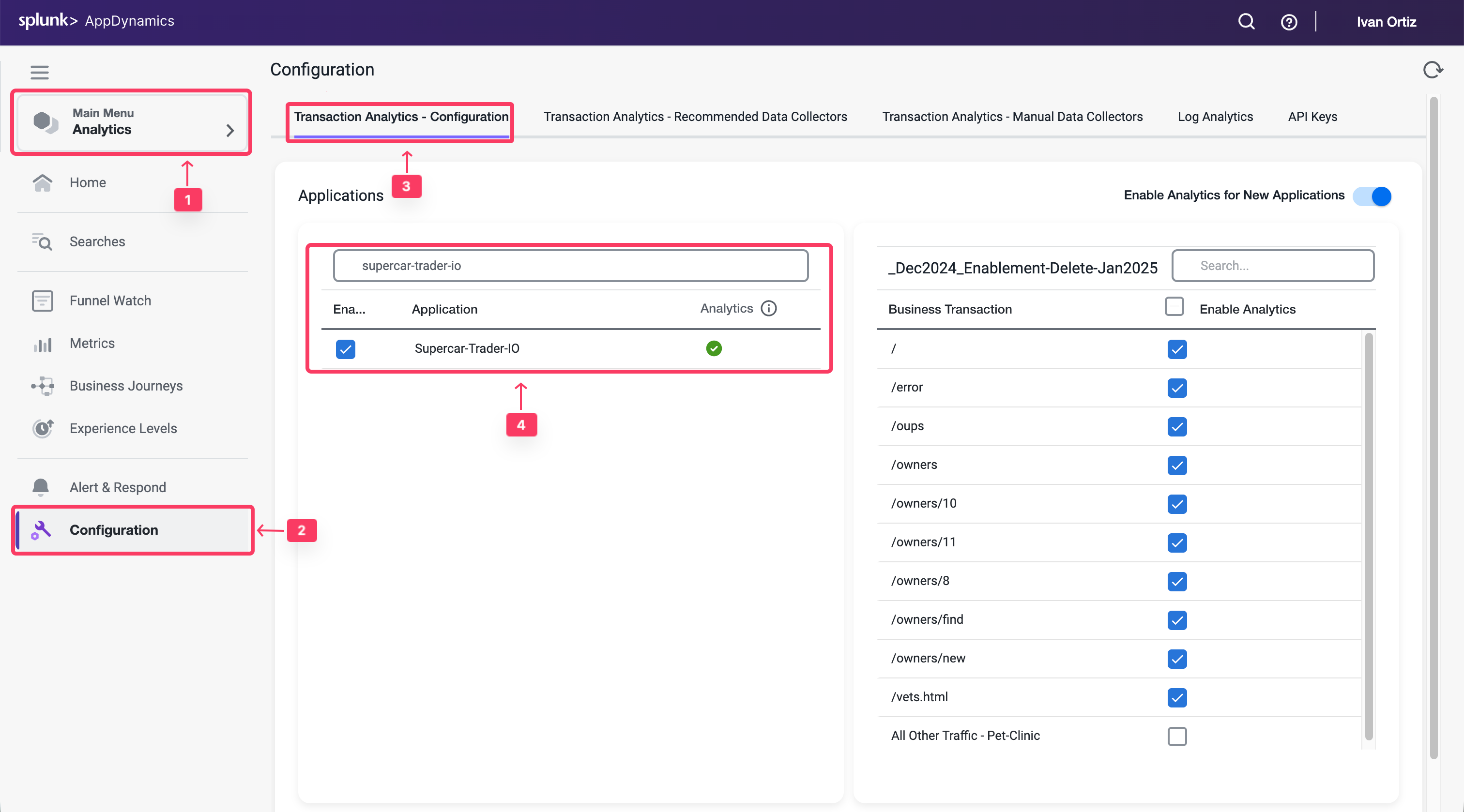Viewport: 1464px width, 812px height.
Task: Check Enable Analytics for All Other Traffic - Pet-Clinic
Action: pos(1177,736)
